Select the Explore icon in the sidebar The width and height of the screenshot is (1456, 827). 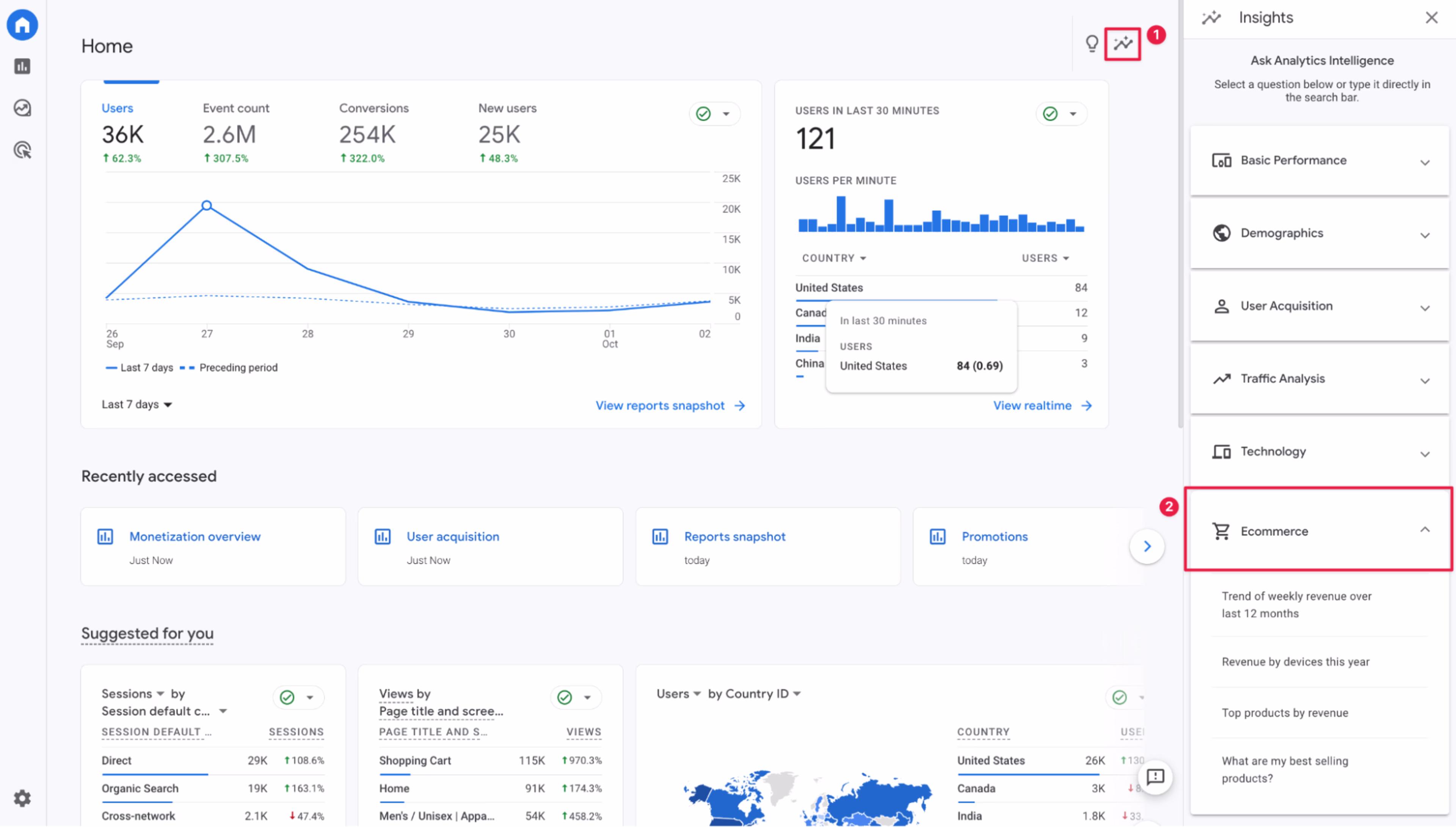(x=22, y=108)
